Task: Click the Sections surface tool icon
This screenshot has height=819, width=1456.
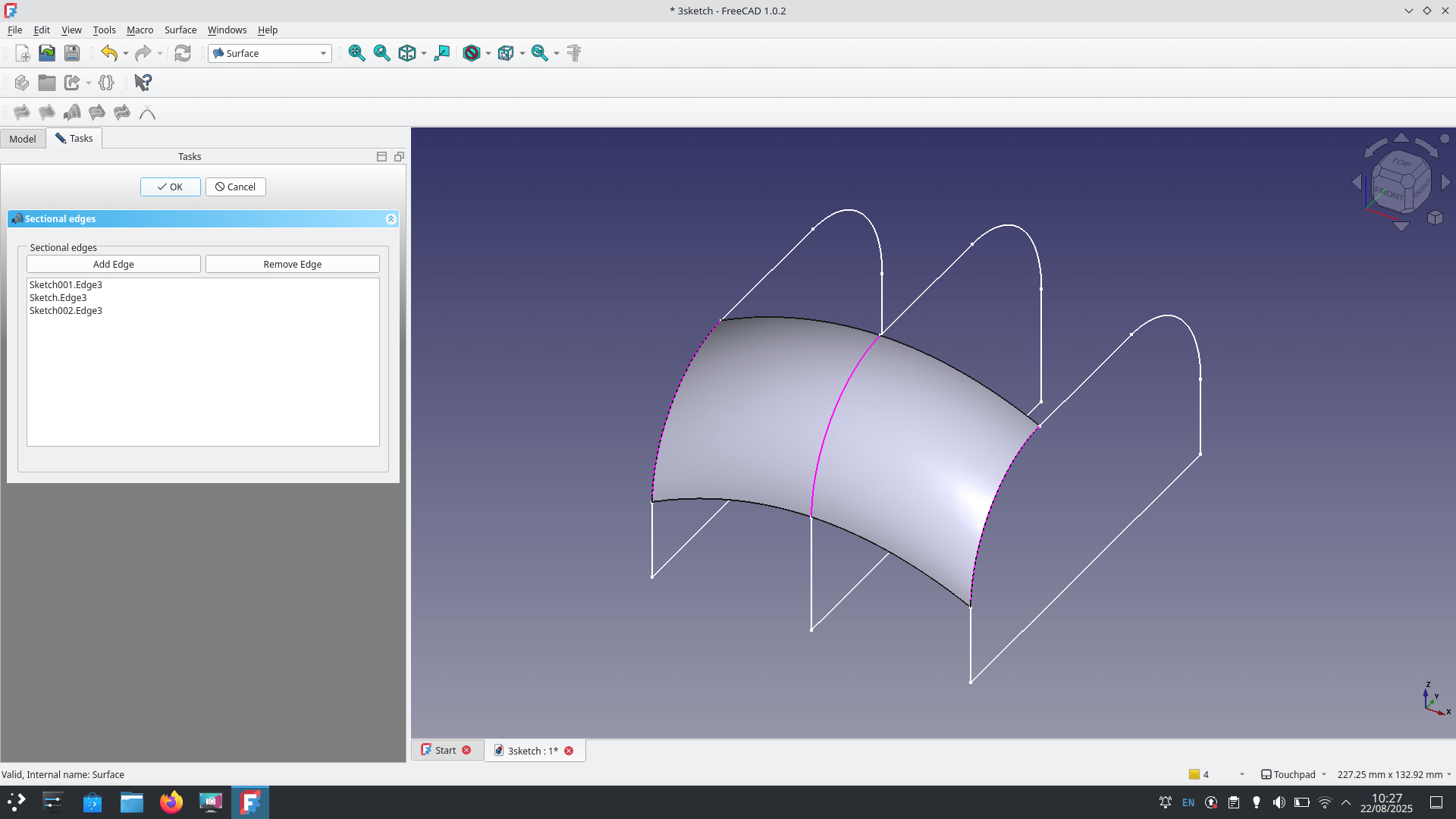Action: [x=72, y=112]
